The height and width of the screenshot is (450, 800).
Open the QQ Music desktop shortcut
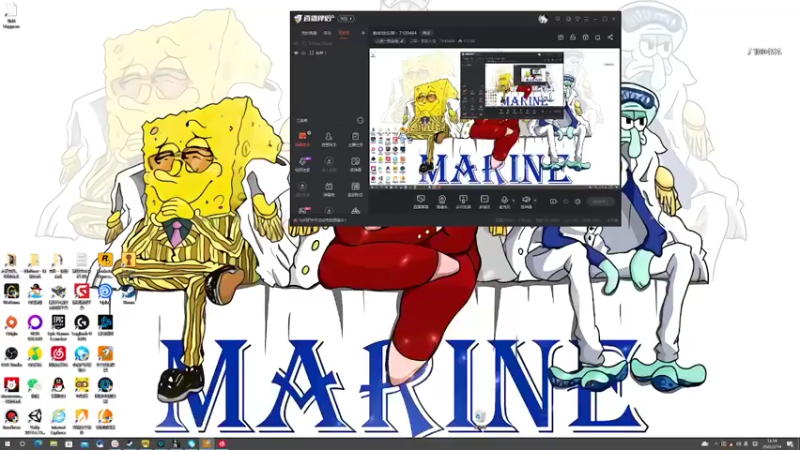(35, 354)
